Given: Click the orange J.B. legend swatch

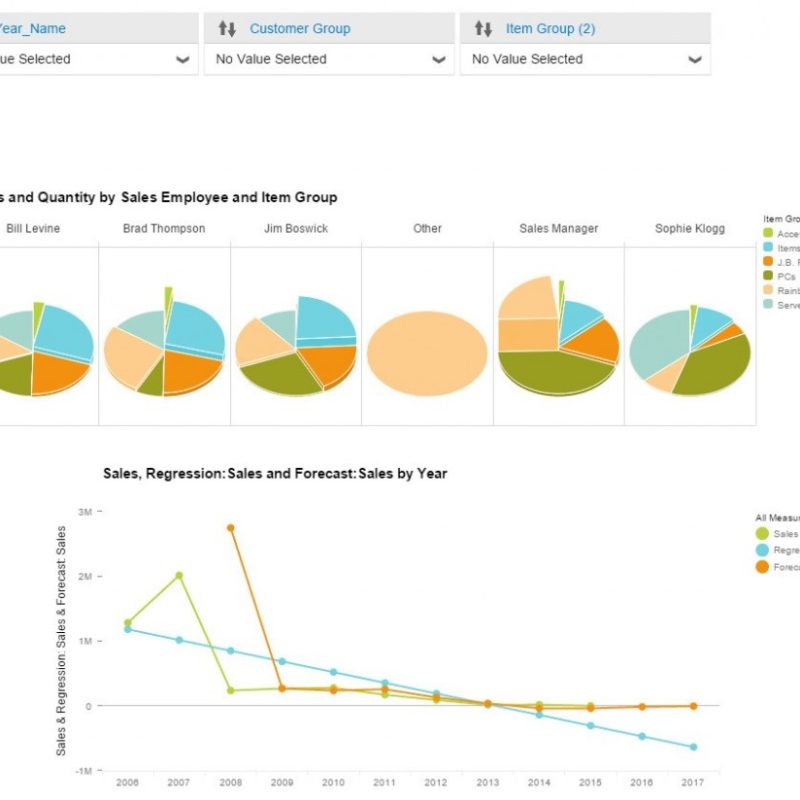Looking at the screenshot, I should [x=768, y=262].
